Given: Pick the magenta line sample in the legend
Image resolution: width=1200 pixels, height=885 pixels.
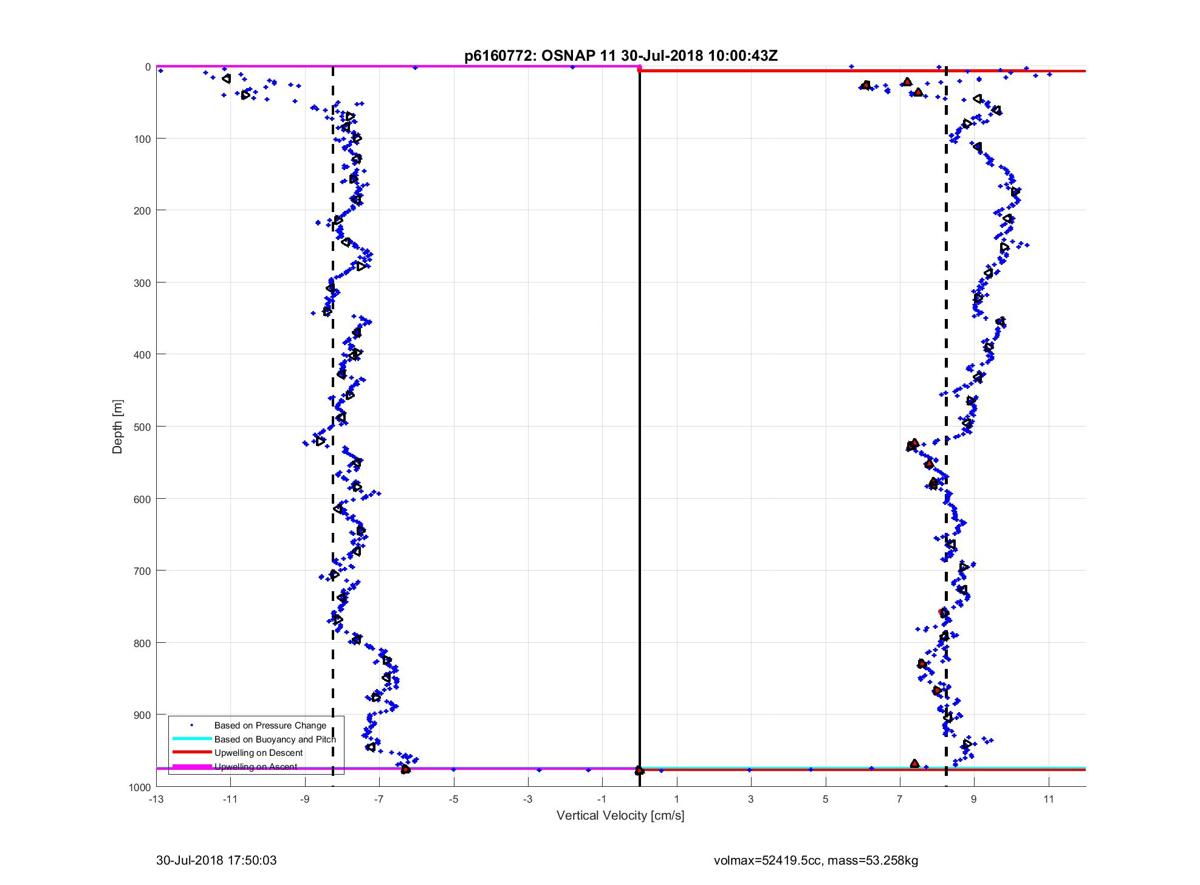Looking at the screenshot, I should [191, 766].
